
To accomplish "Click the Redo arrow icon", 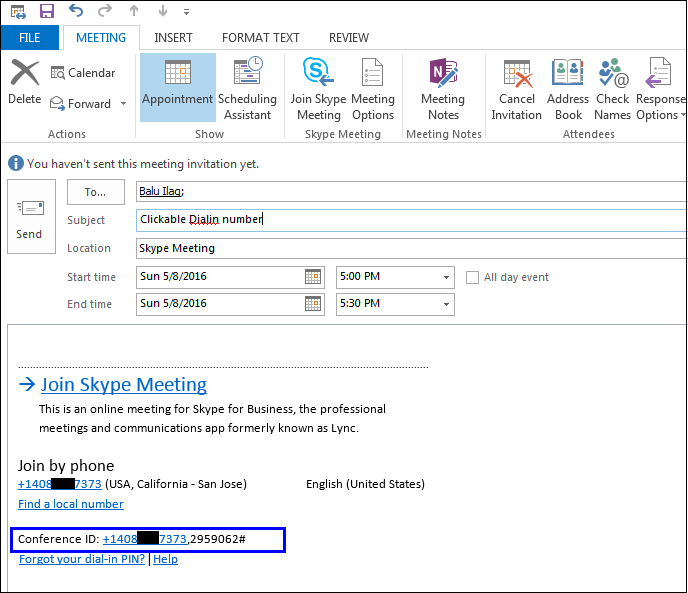I will 104,11.
